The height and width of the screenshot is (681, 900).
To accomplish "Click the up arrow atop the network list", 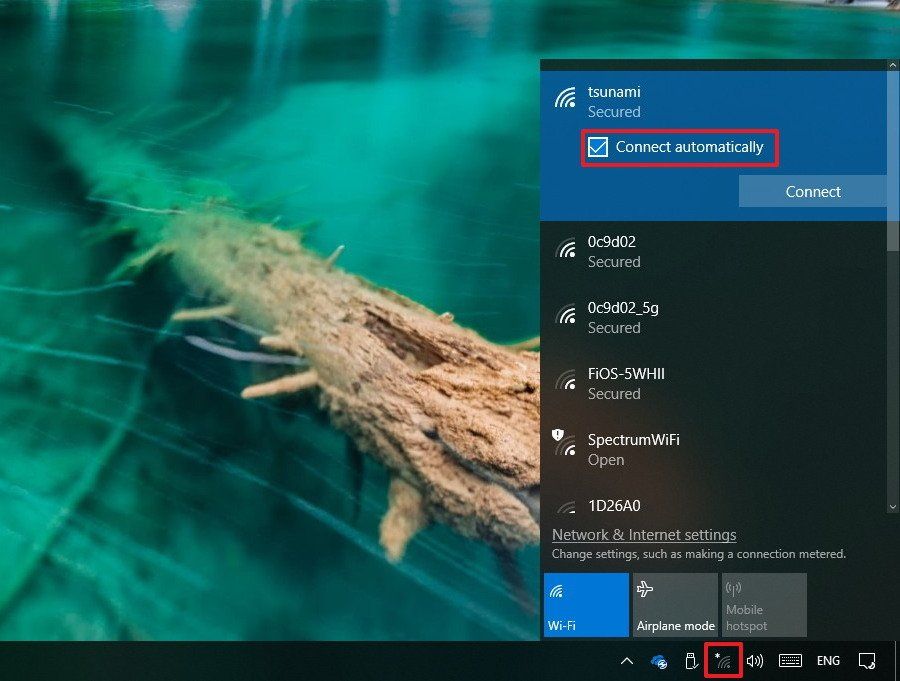I will coord(893,63).
